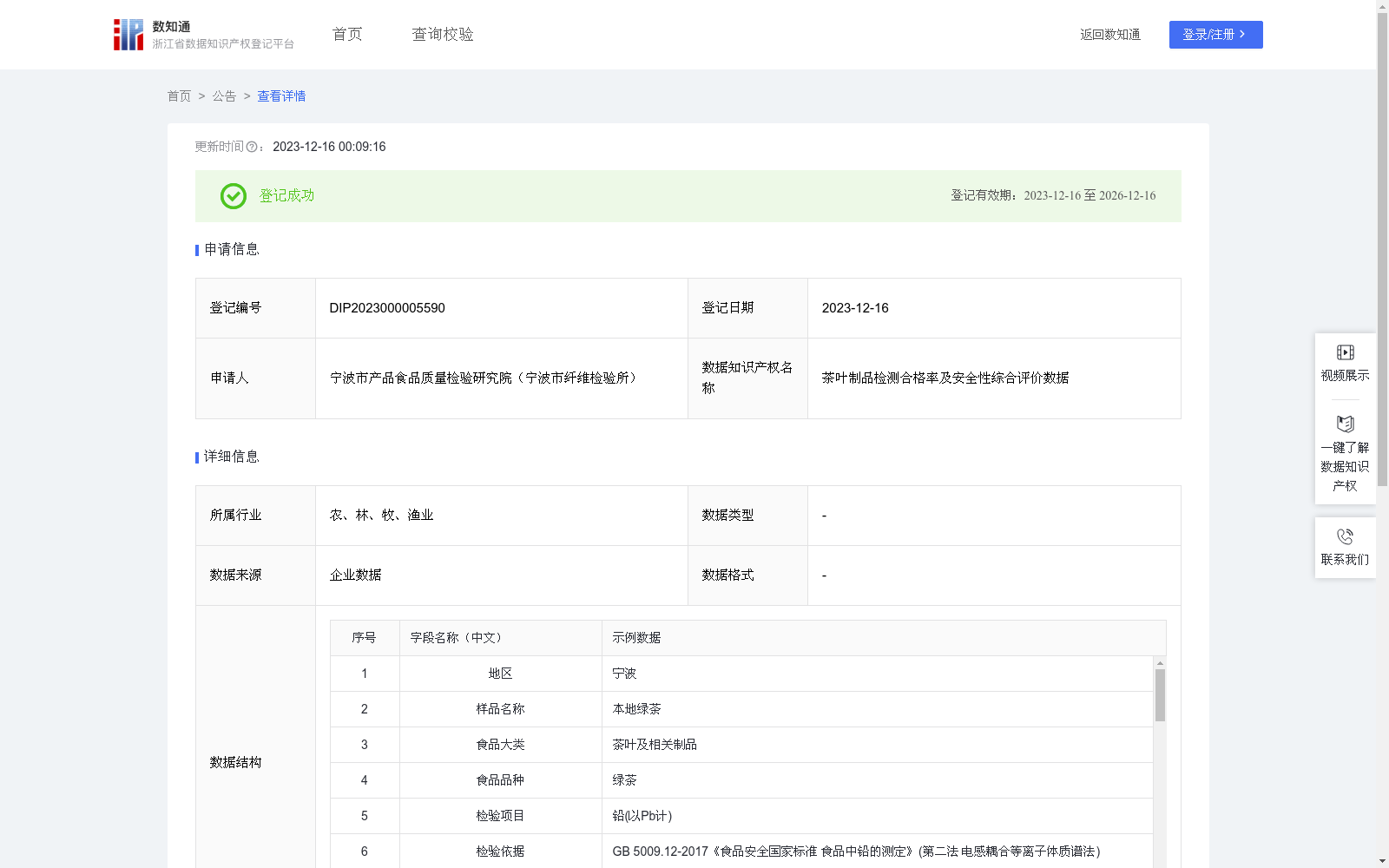Click the 本地绿茶 example value
Screen dimensions: 1389x868
pos(636,709)
